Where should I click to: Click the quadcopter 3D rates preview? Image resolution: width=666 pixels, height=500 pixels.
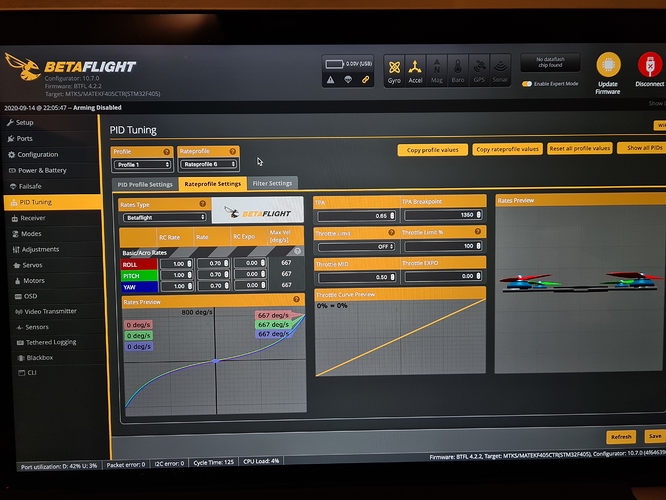pyautogui.click(x=580, y=289)
